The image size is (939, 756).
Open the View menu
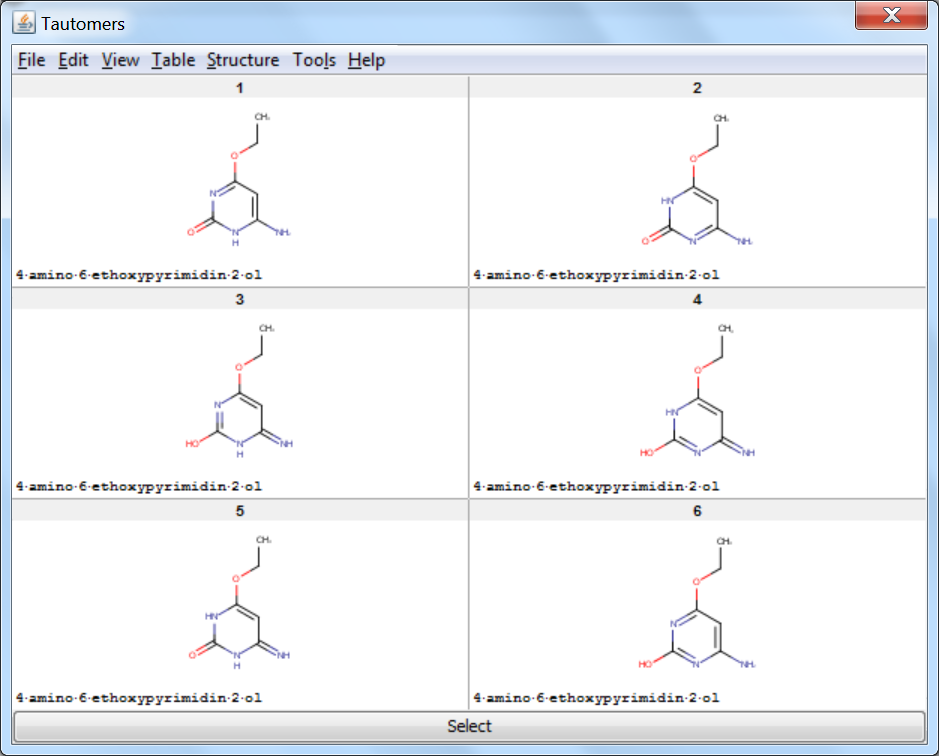click(x=120, y=60)
